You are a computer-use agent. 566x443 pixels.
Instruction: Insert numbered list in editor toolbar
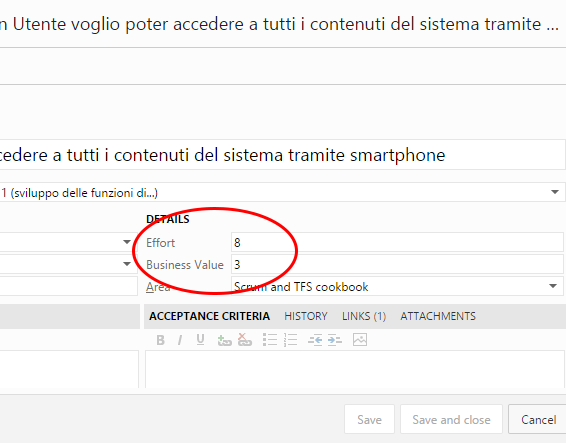(291, 340)
